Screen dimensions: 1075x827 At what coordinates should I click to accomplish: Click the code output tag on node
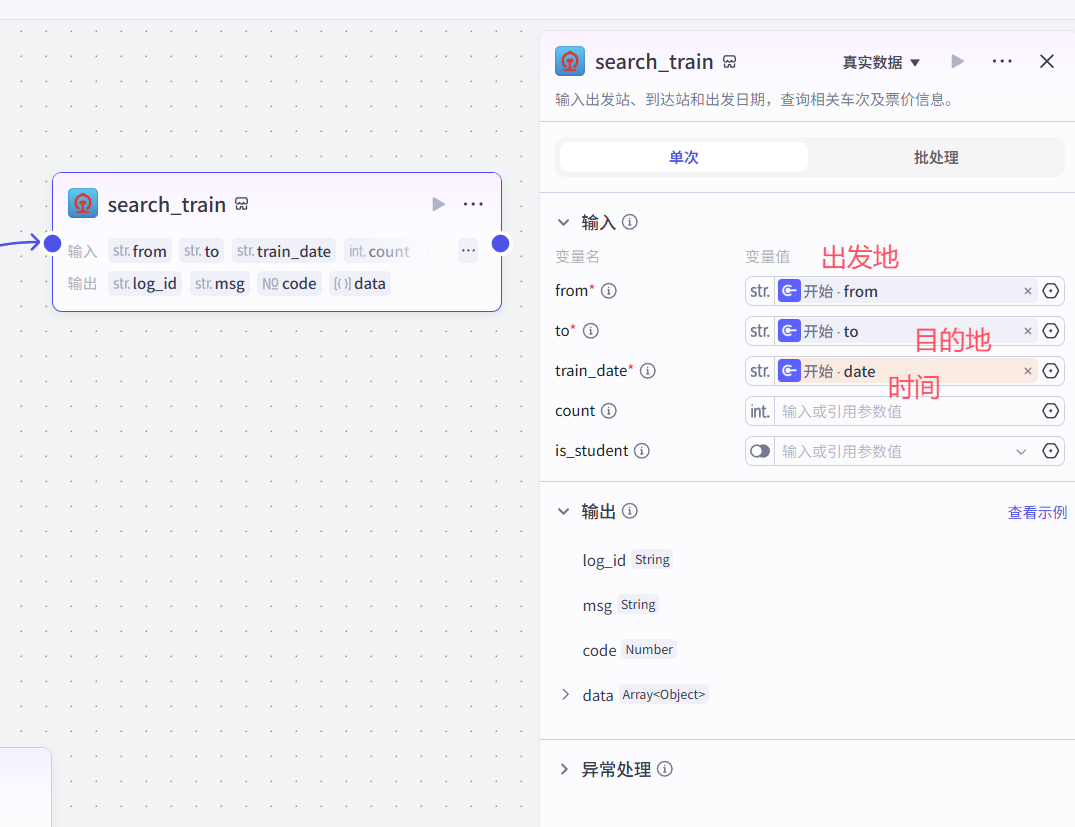pyautogui.click(x=289, y=283)
